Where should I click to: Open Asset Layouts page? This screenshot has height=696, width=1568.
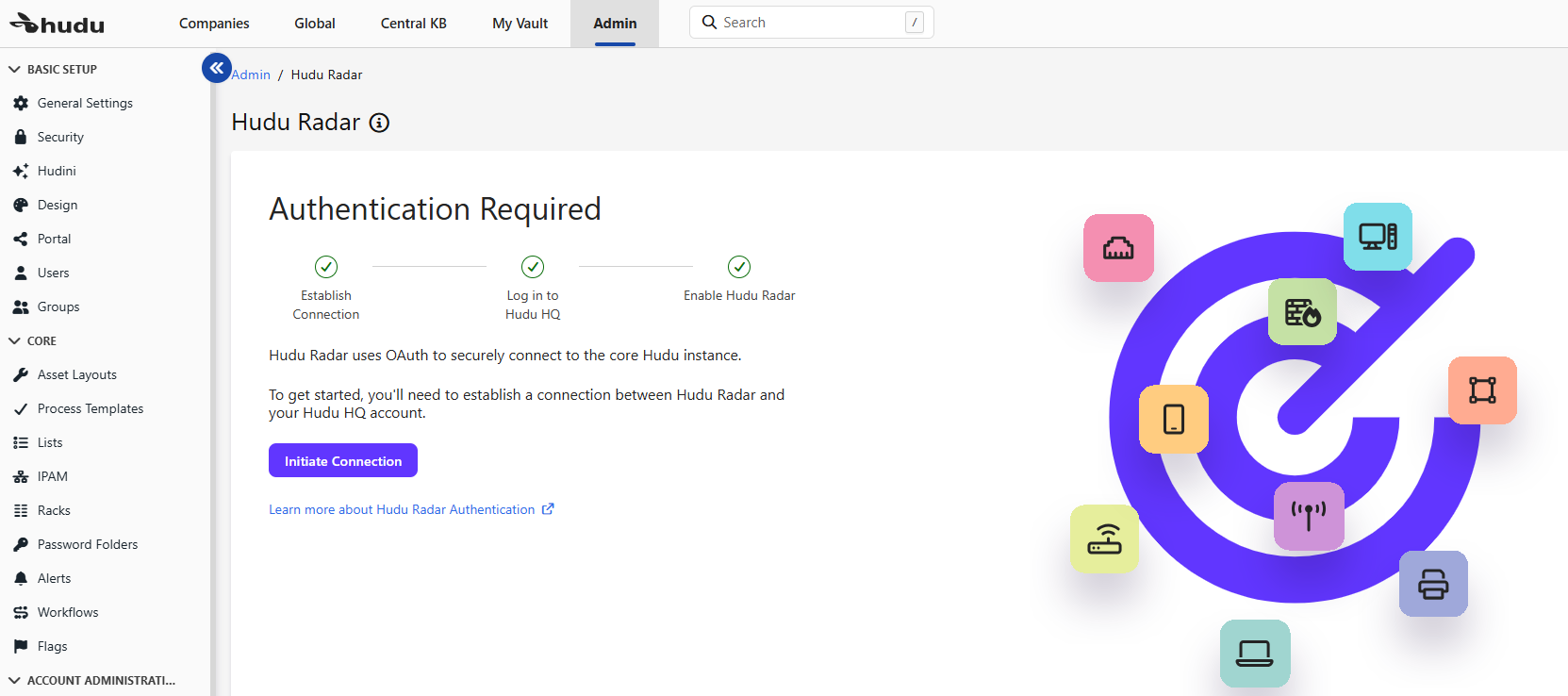point(77,374)
